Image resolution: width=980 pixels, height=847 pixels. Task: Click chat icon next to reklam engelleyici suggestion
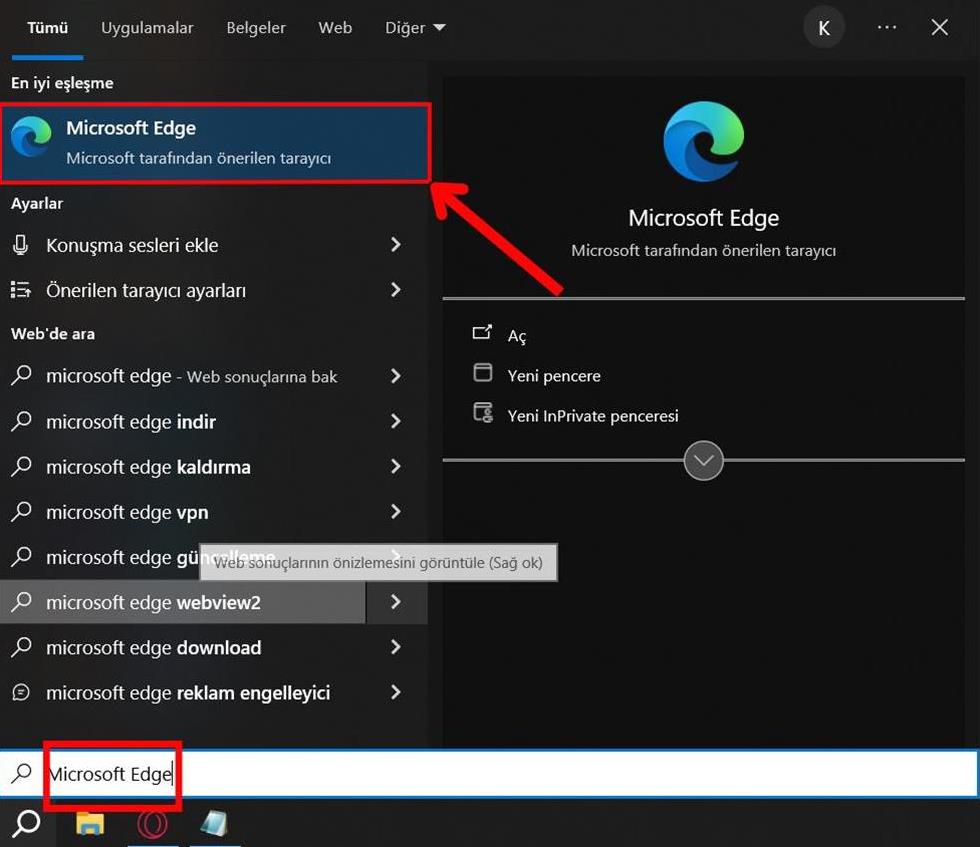(x=21, y=692)
